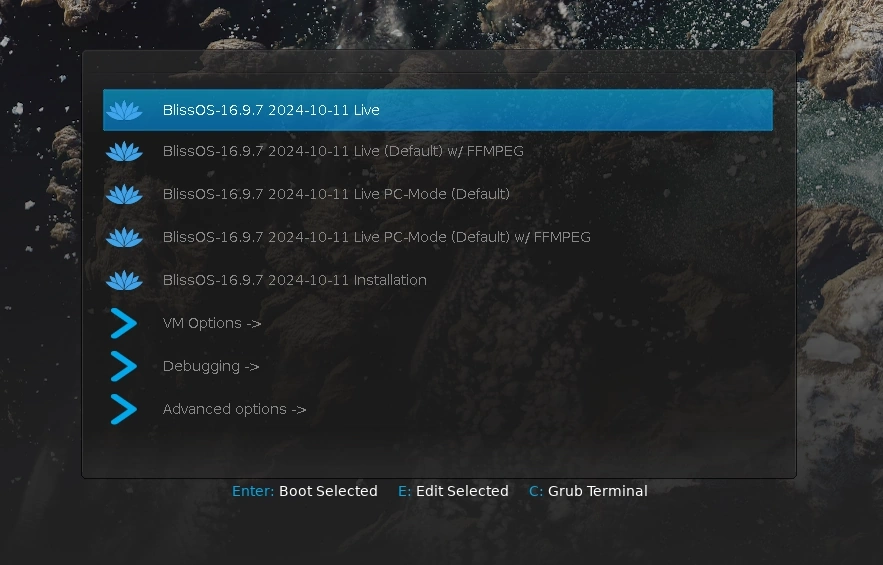Select Live (Default) w/ FFMPEG entry text
883x565 pixels.
pos(343,151)
